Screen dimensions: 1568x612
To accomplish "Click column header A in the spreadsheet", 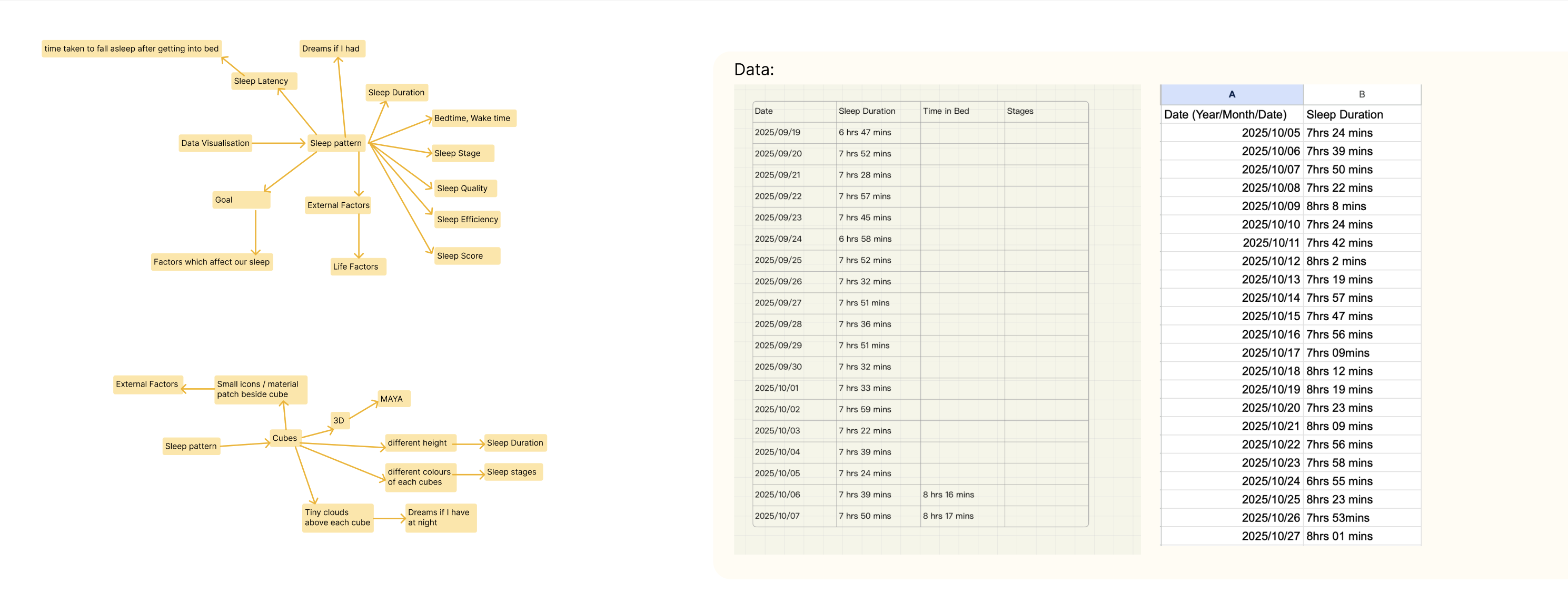I will pos(1231,94).
